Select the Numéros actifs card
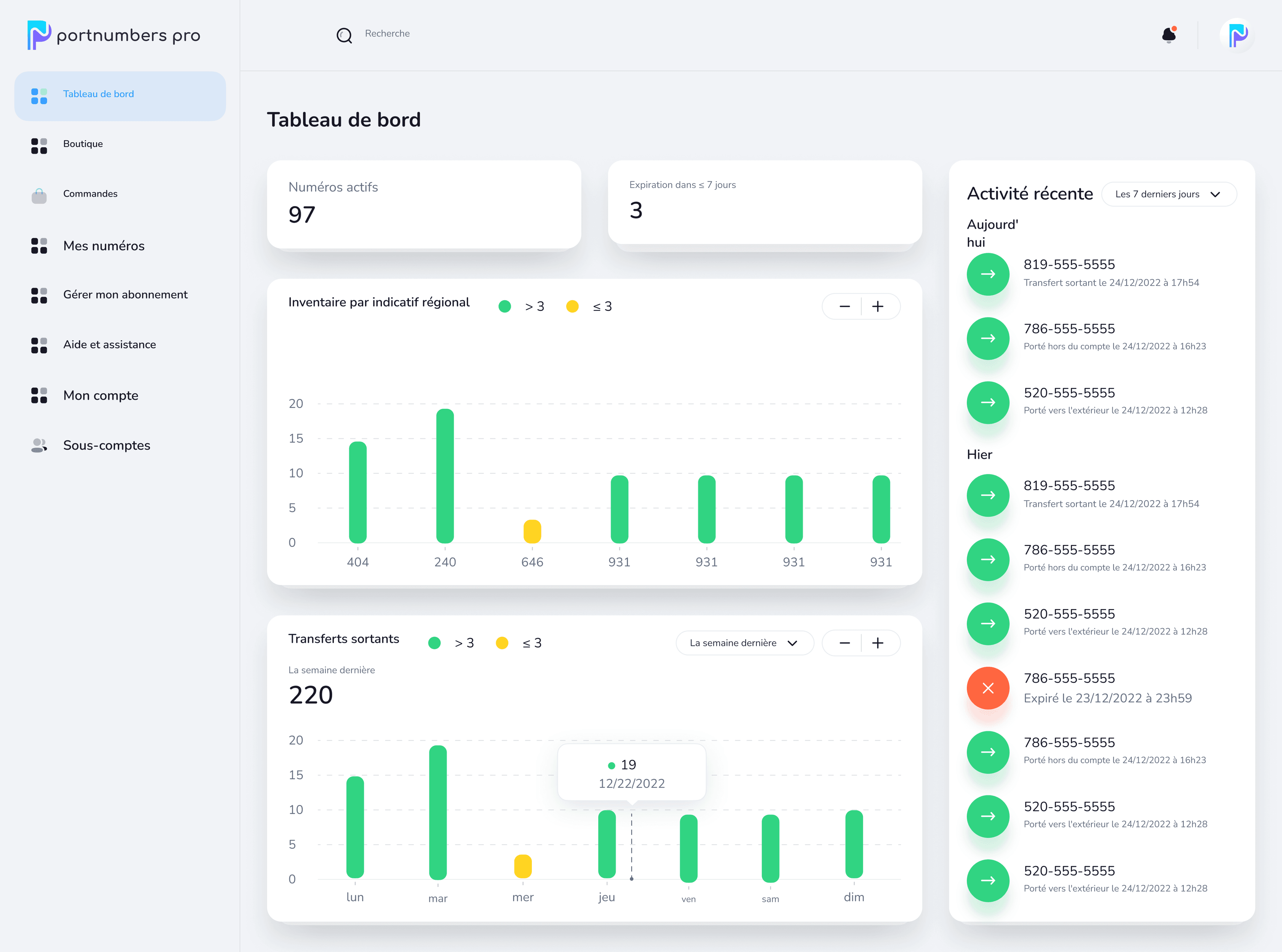The image size is (1282, 952). 424,205
